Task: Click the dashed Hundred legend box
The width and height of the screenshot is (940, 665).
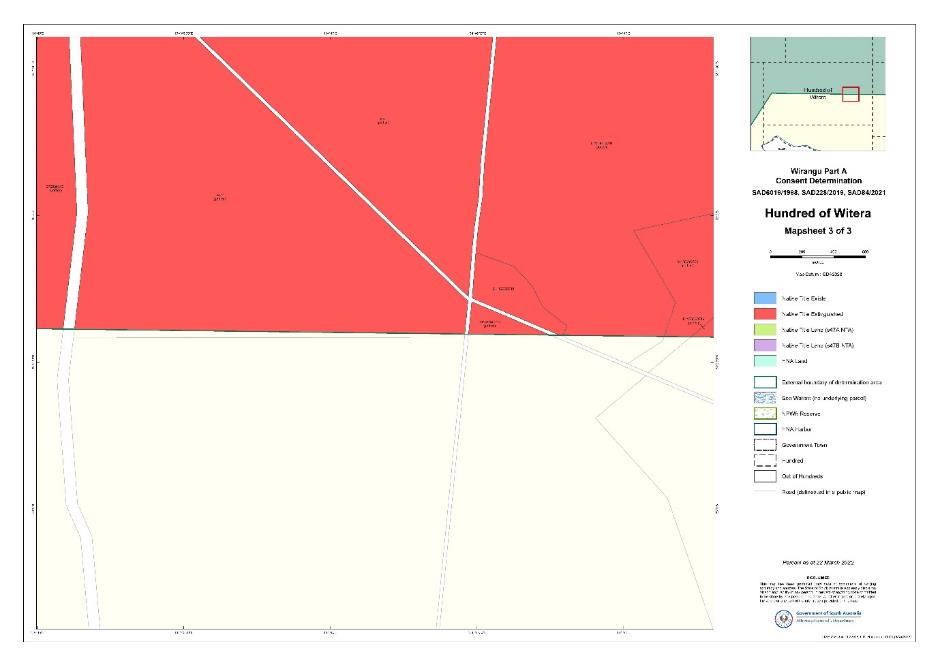Action: click(x=765, y=461)
